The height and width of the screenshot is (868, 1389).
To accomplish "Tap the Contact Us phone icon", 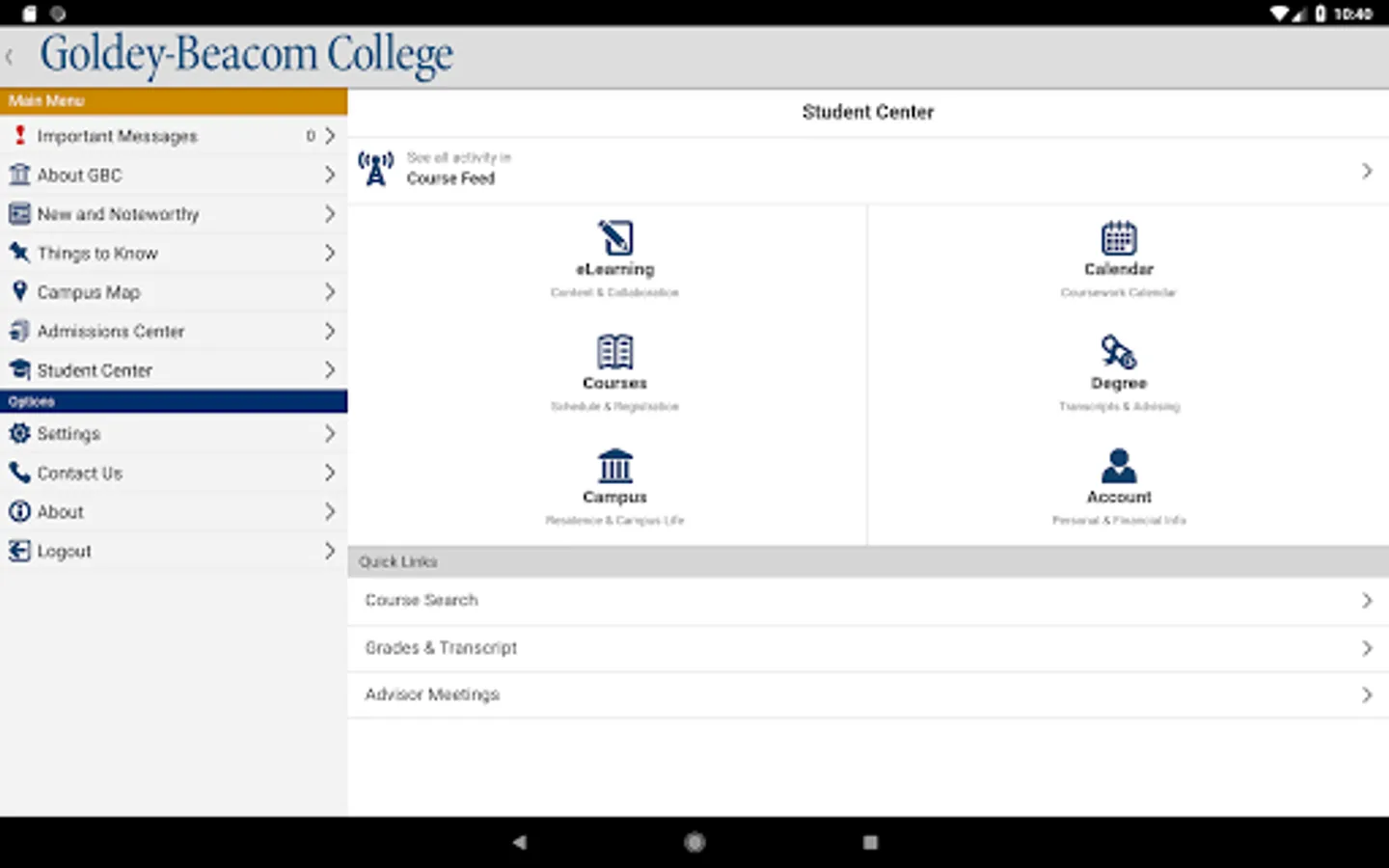I will [x=19, y=473].
